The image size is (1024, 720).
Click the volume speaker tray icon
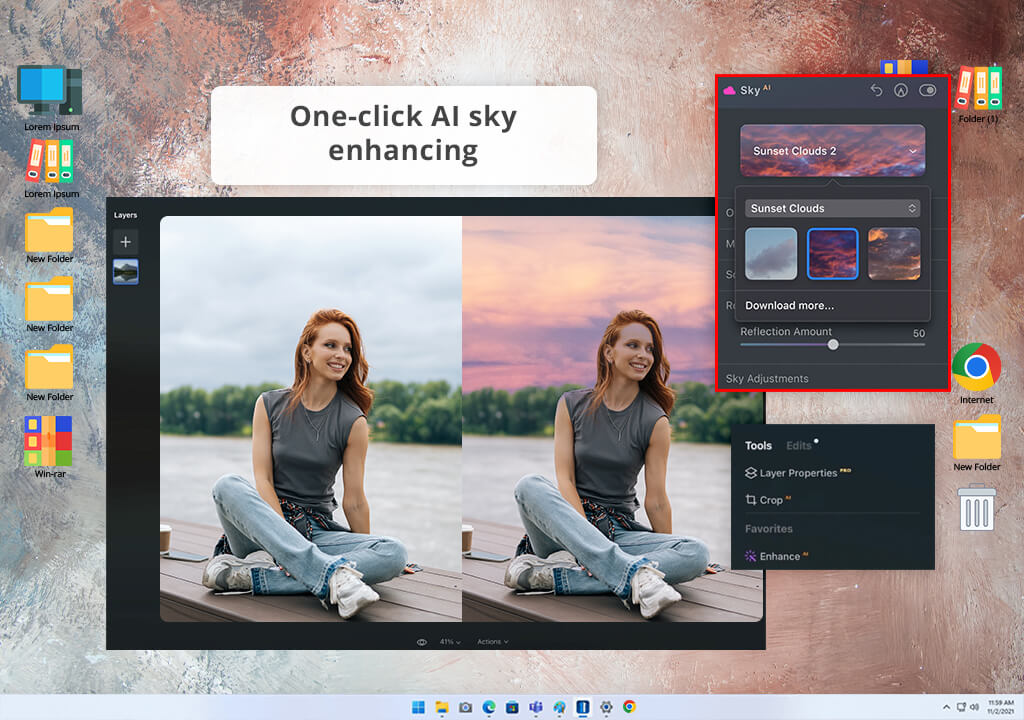point(974,707)
